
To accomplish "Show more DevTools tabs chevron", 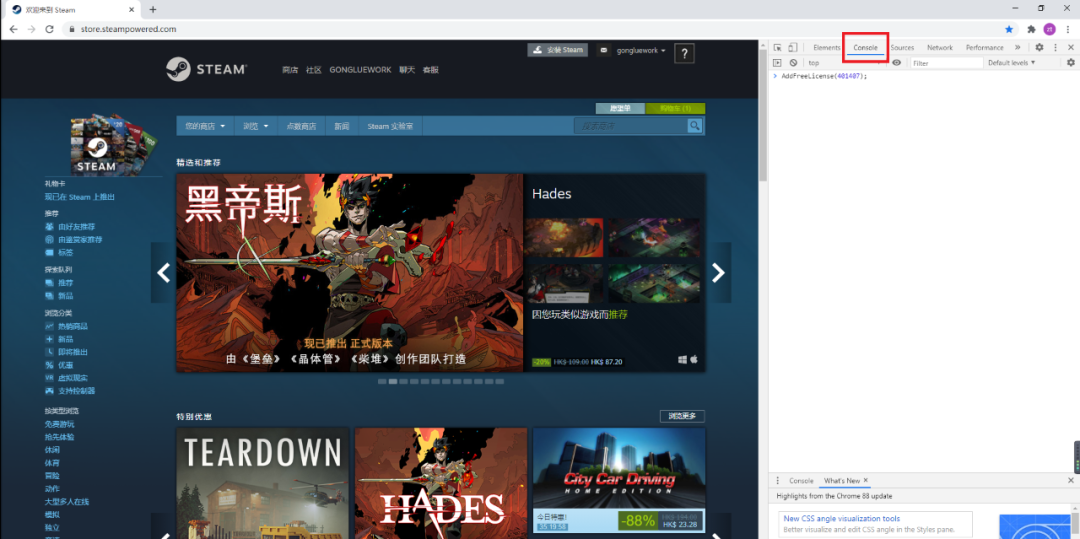I will pos(1018,48).
